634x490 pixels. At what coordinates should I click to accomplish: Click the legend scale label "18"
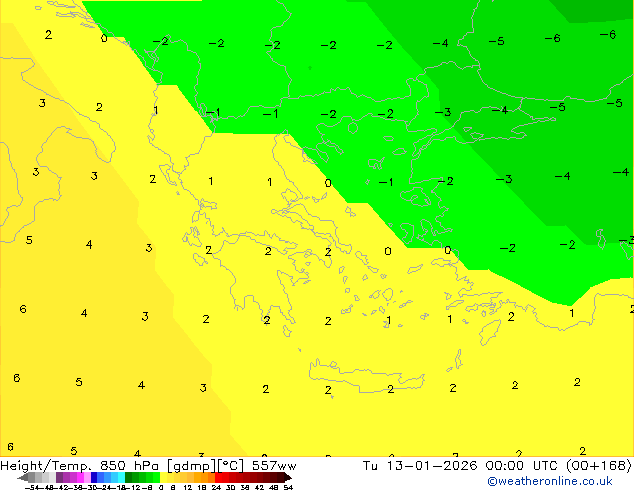coord(202,487)
